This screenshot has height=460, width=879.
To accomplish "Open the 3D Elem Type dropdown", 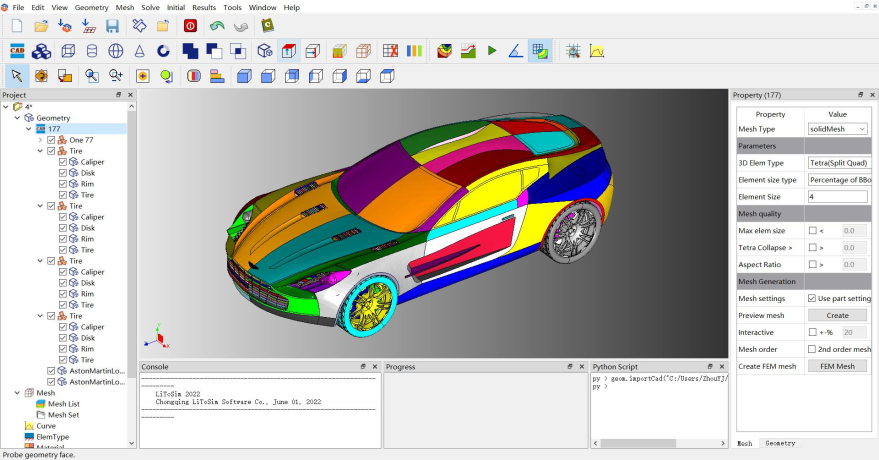I will click(839, 162).
